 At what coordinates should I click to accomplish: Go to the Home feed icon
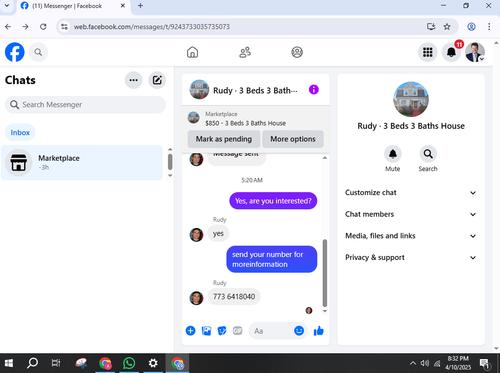pyautogui.click(x=192, y=52)
